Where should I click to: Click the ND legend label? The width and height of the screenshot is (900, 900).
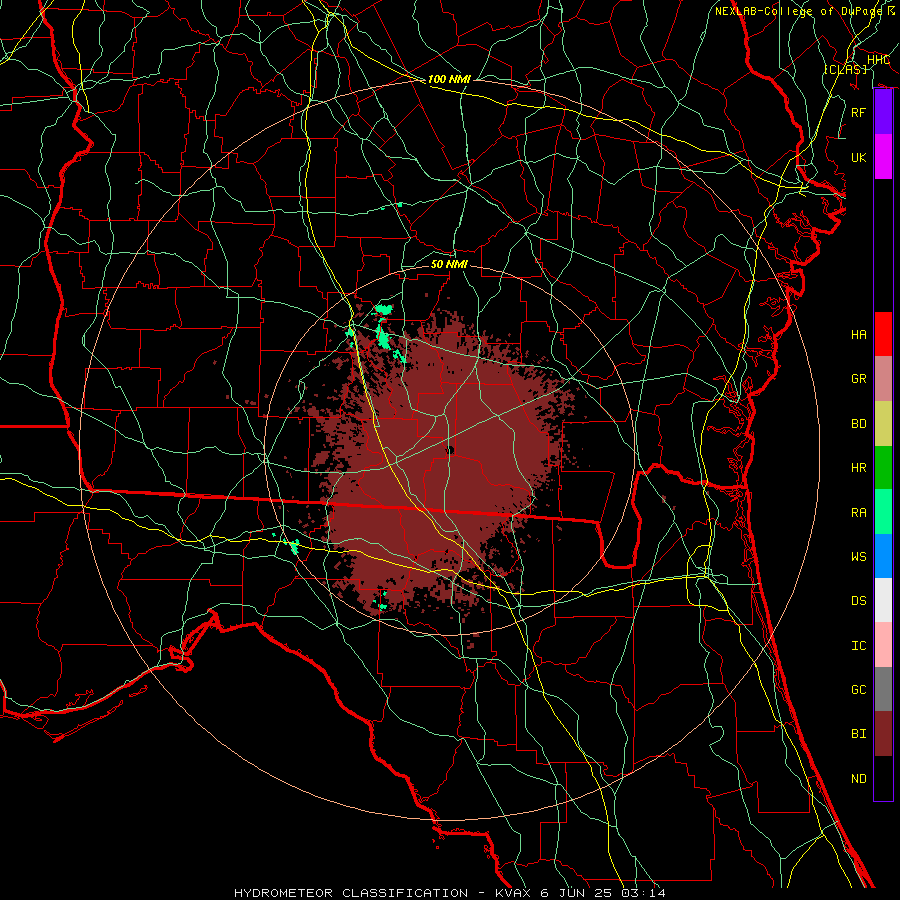859,778
